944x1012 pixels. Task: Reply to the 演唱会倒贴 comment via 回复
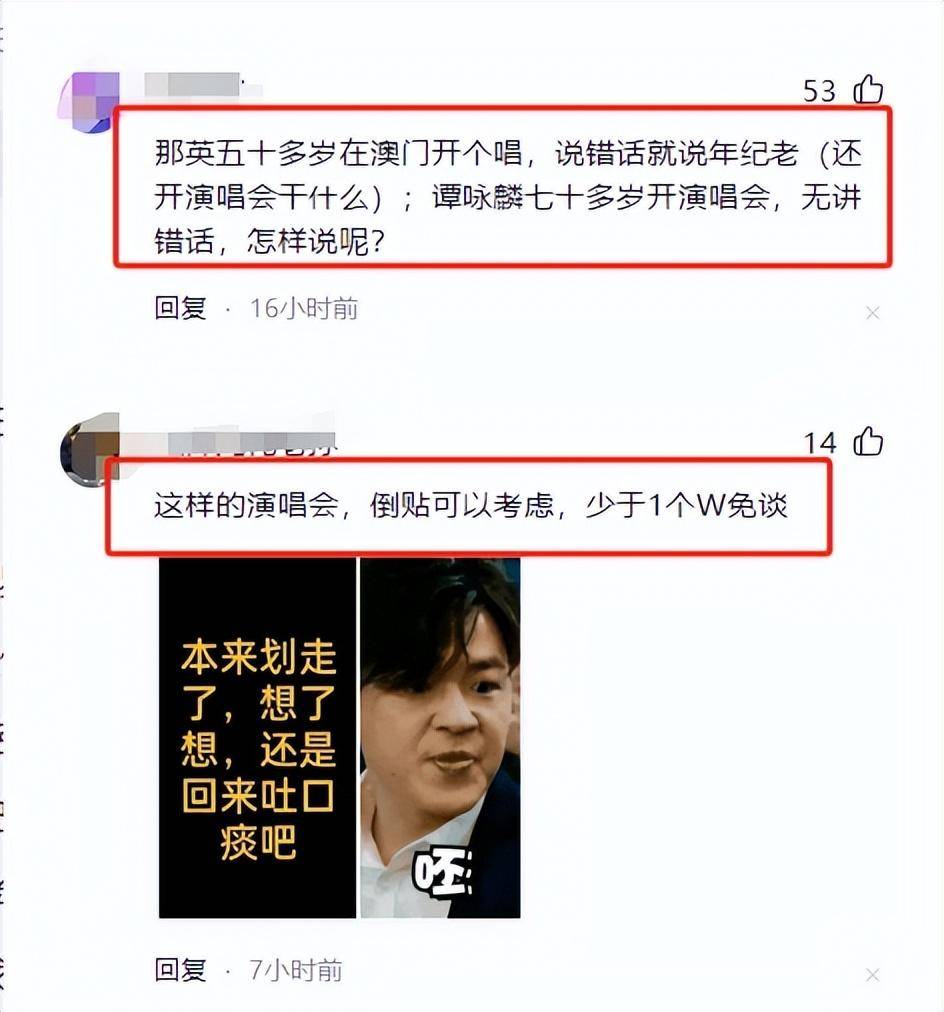tap(180, 970)
